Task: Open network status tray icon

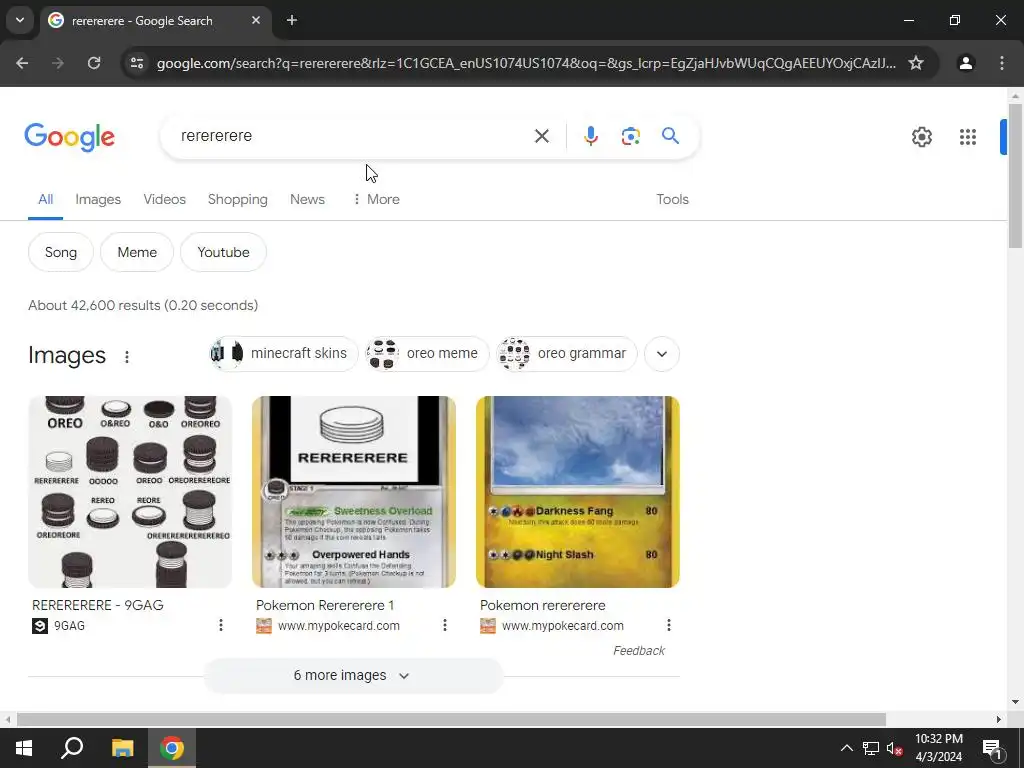Action: 871,748
